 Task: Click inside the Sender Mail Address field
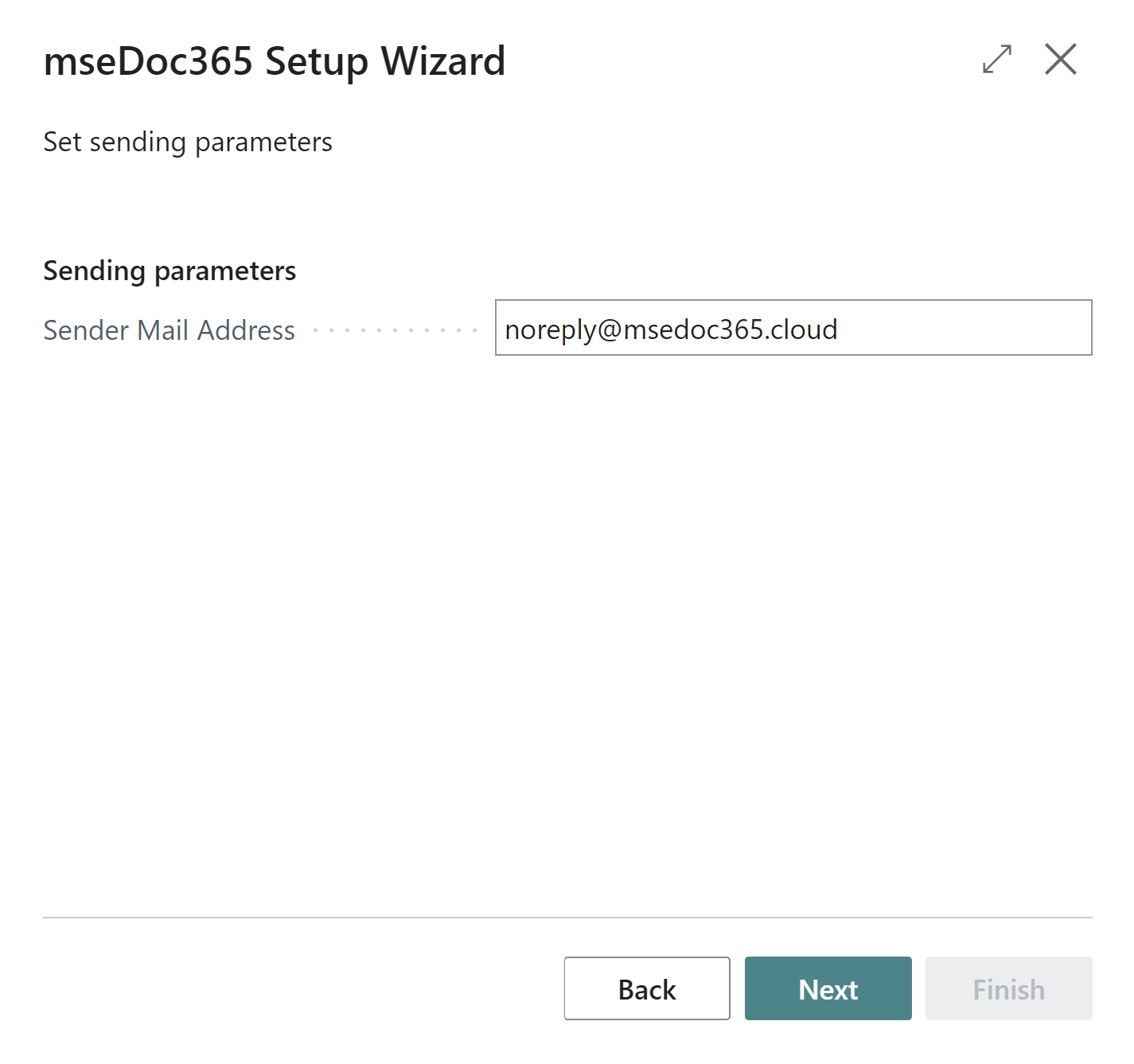pos(792,329)
